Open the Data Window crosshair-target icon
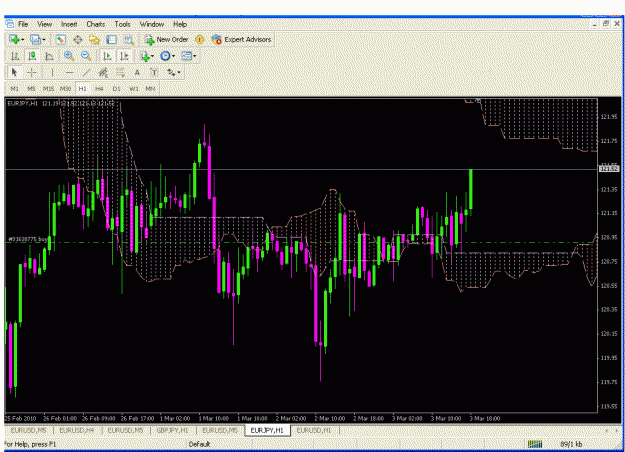The image size is (625, 452). (78, 39)
